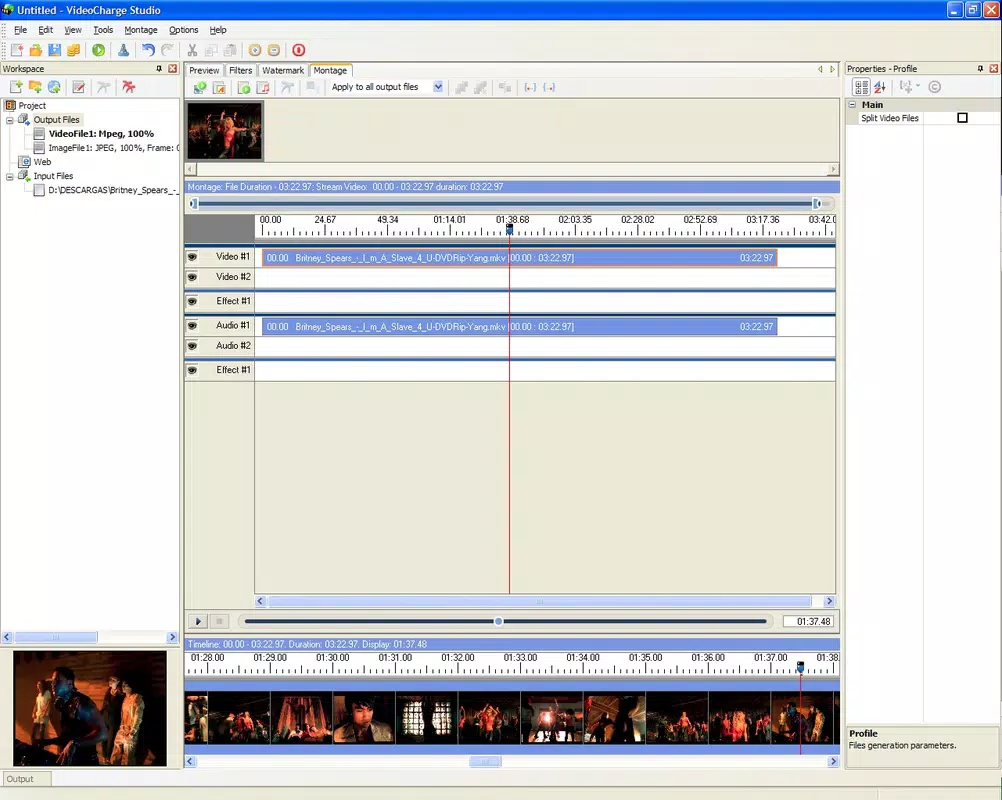Collapse the Input Files tree node

point(10,176)
